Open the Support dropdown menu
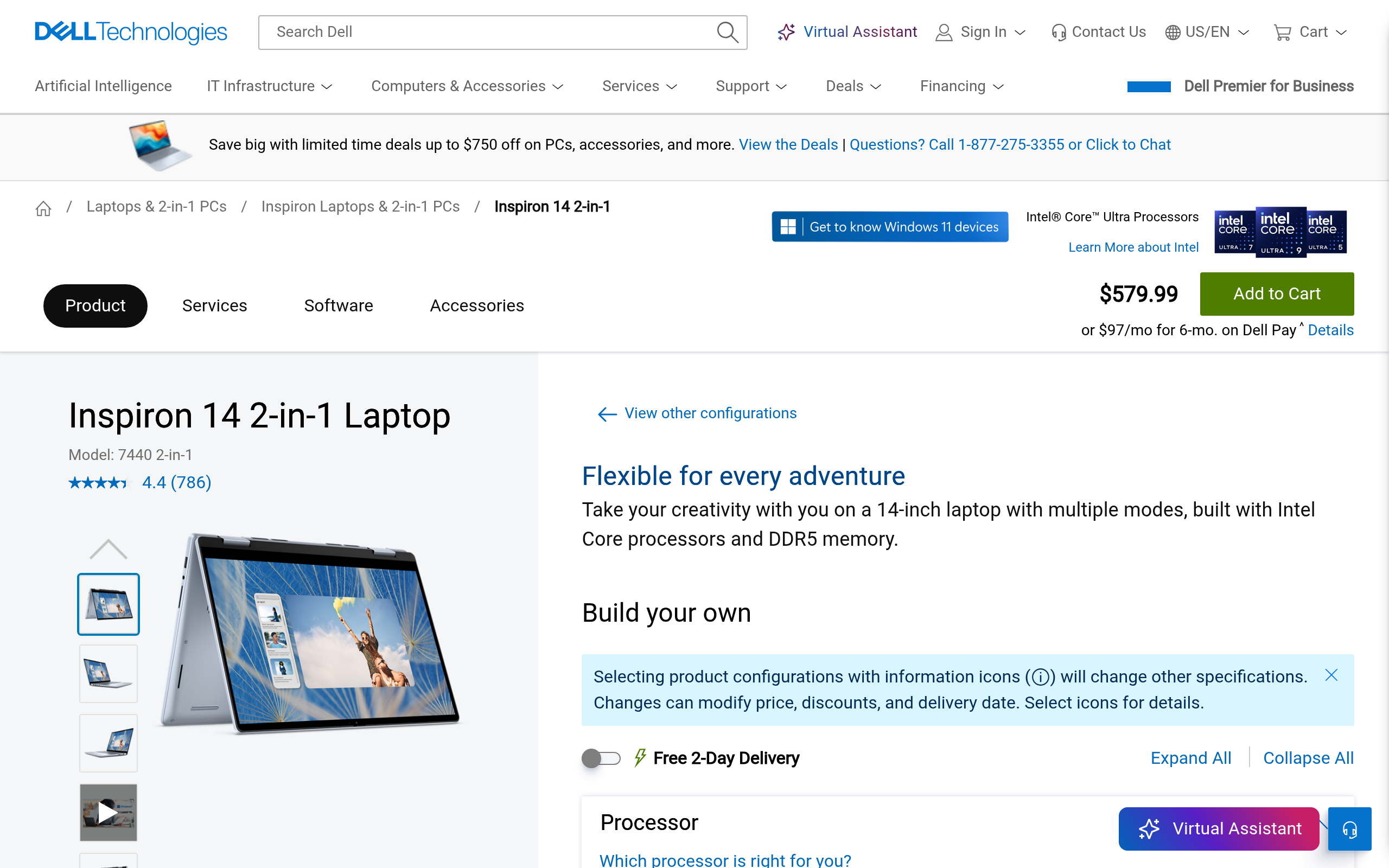 [751, 86]
